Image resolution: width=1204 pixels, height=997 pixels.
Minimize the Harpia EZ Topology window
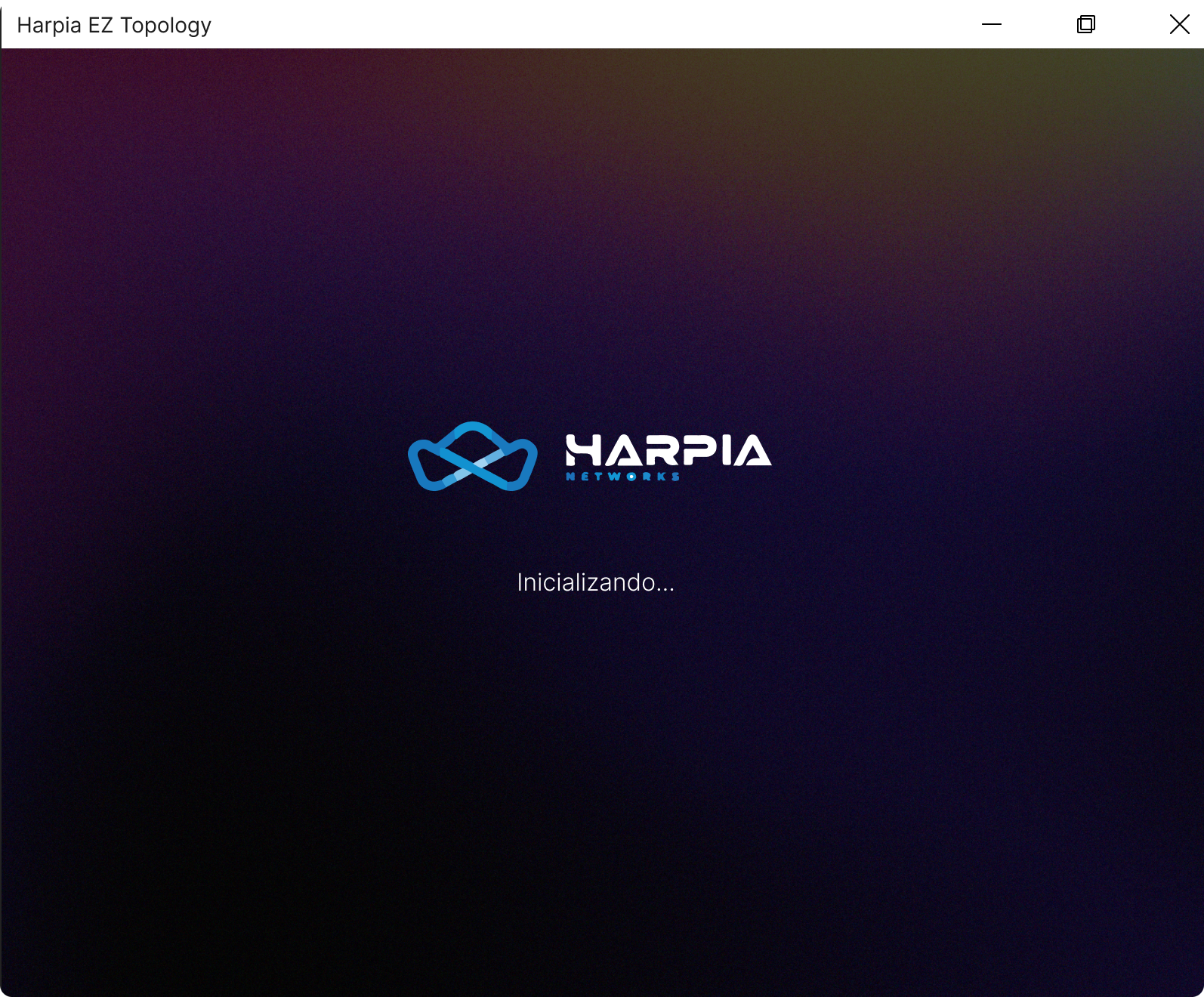click(x=992, y=24)
